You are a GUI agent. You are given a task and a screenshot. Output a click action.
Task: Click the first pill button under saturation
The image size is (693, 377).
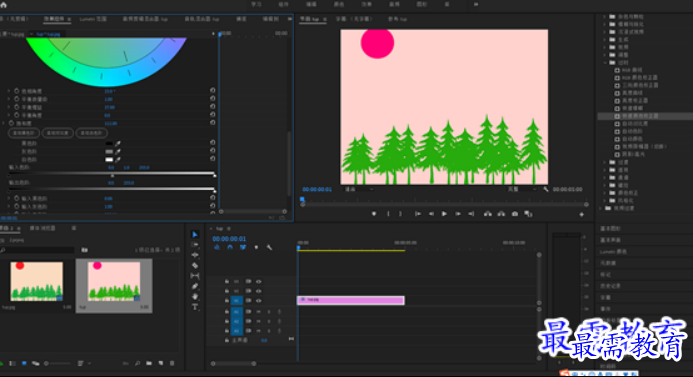pos(24,133)
